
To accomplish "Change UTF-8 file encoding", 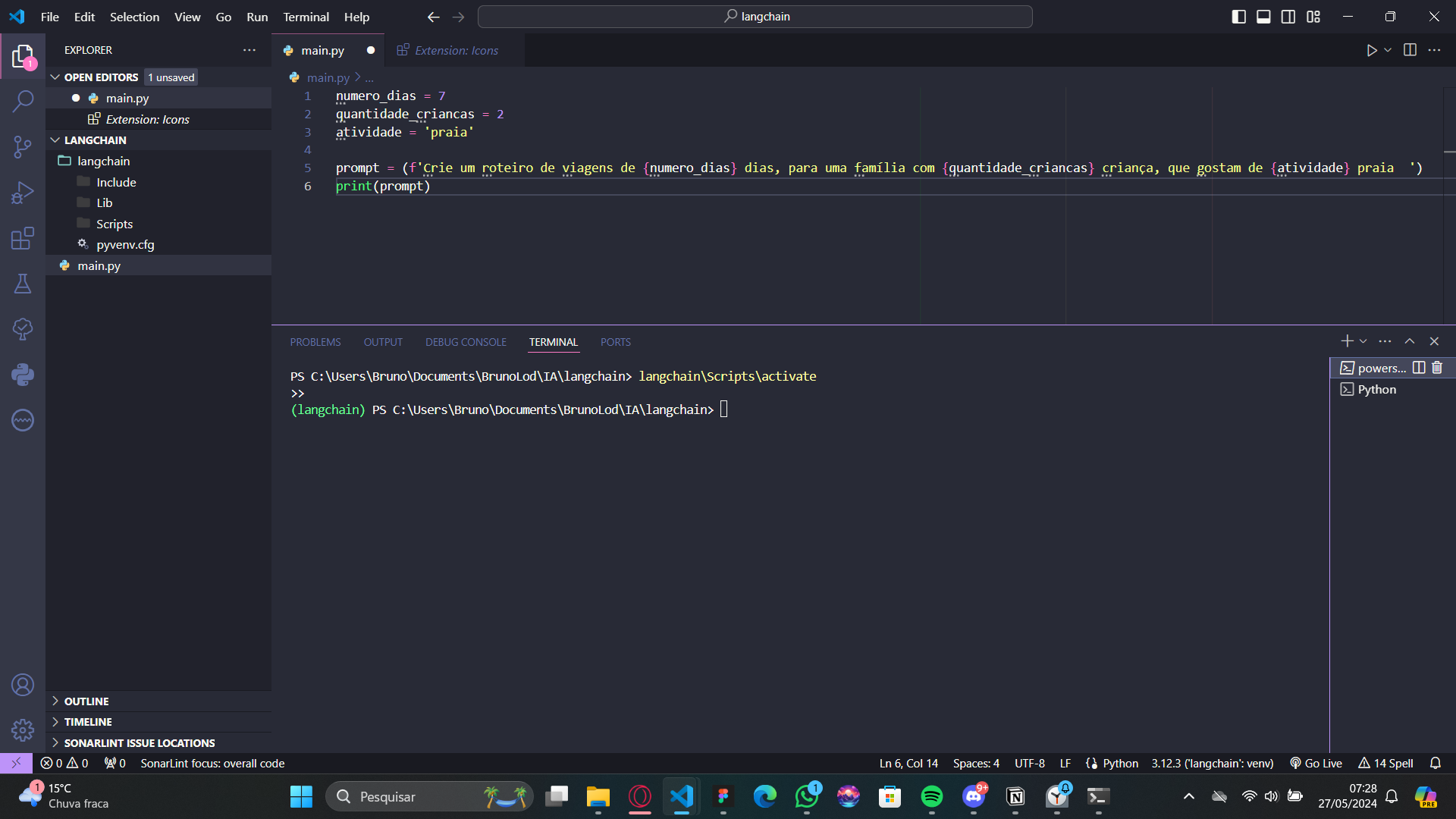I will click(x=1029, y=763).
